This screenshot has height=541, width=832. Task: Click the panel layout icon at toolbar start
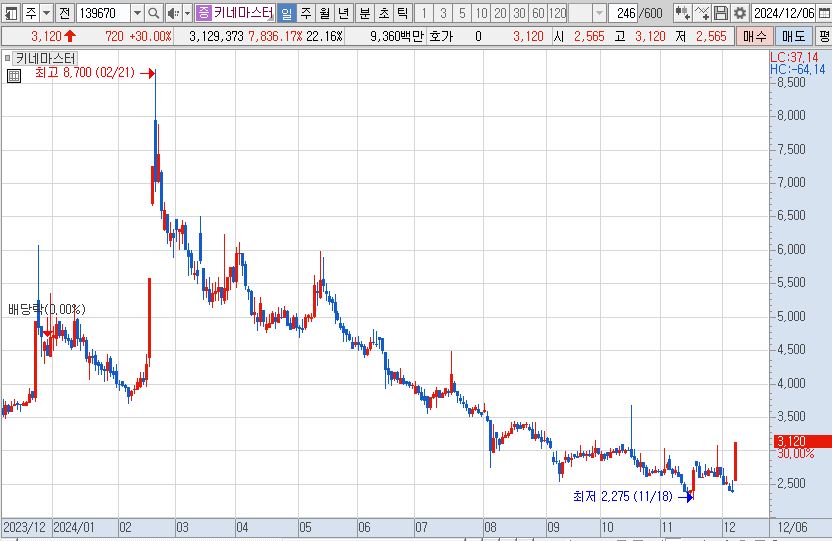click(x=10, y=13)
